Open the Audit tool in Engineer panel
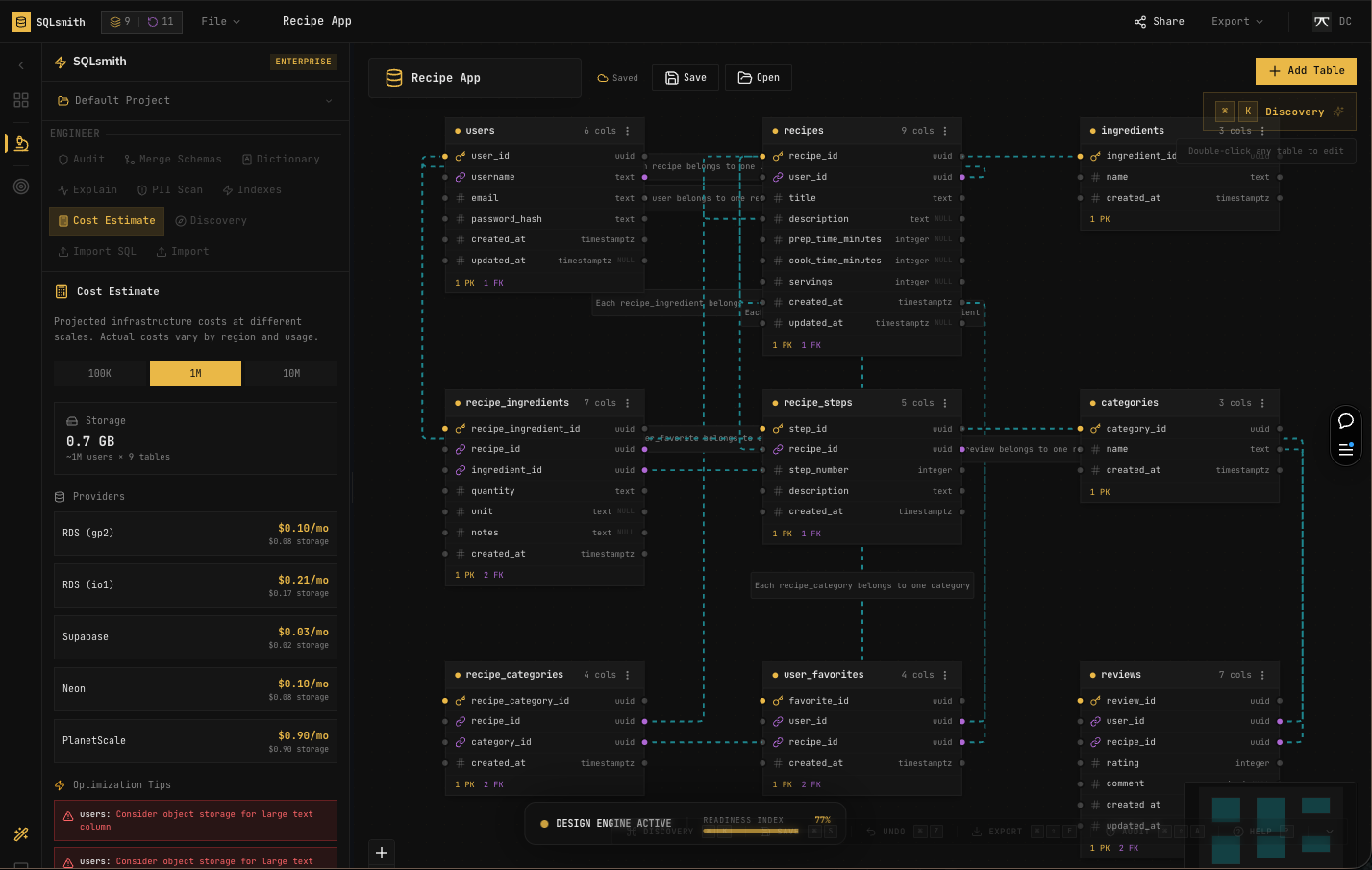The height and width of the screenshot is (870, 1372). 81,159
